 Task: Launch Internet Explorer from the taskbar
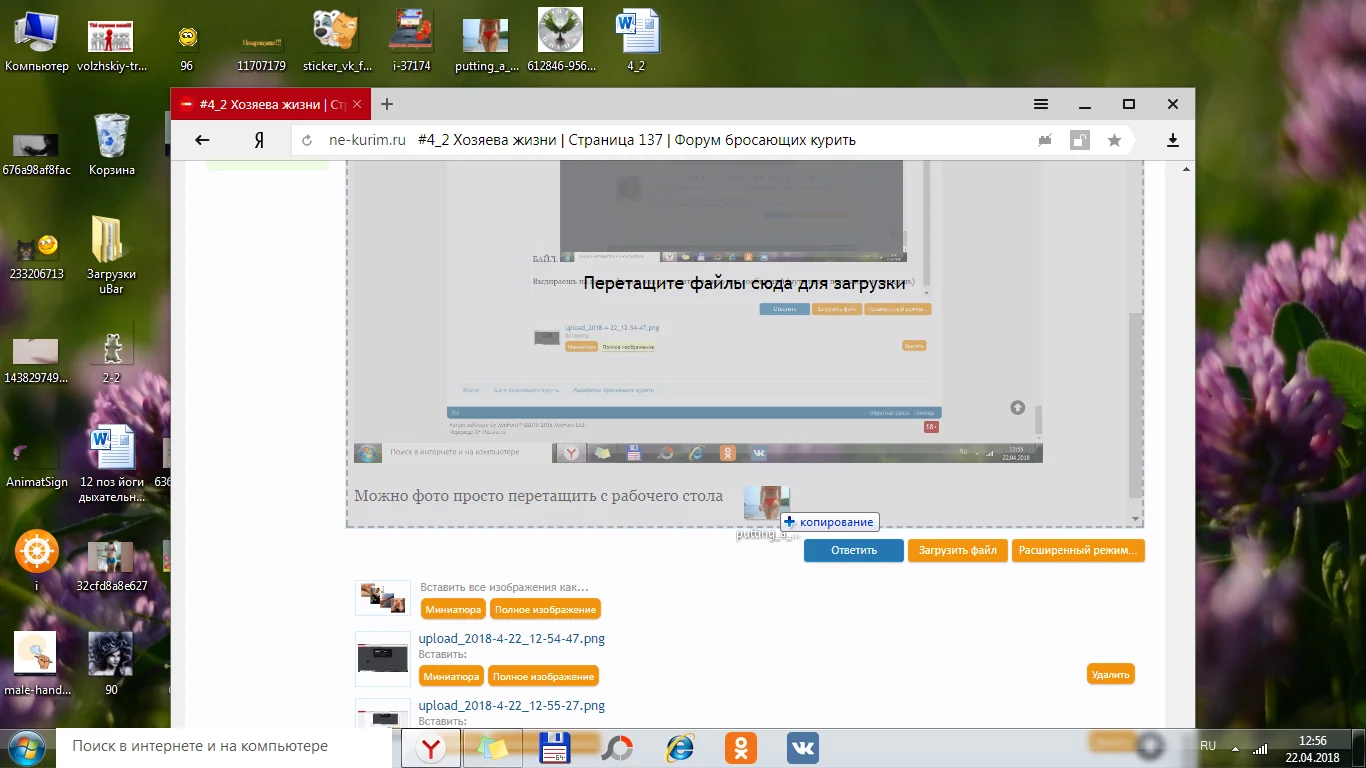(x=679, y=747)
